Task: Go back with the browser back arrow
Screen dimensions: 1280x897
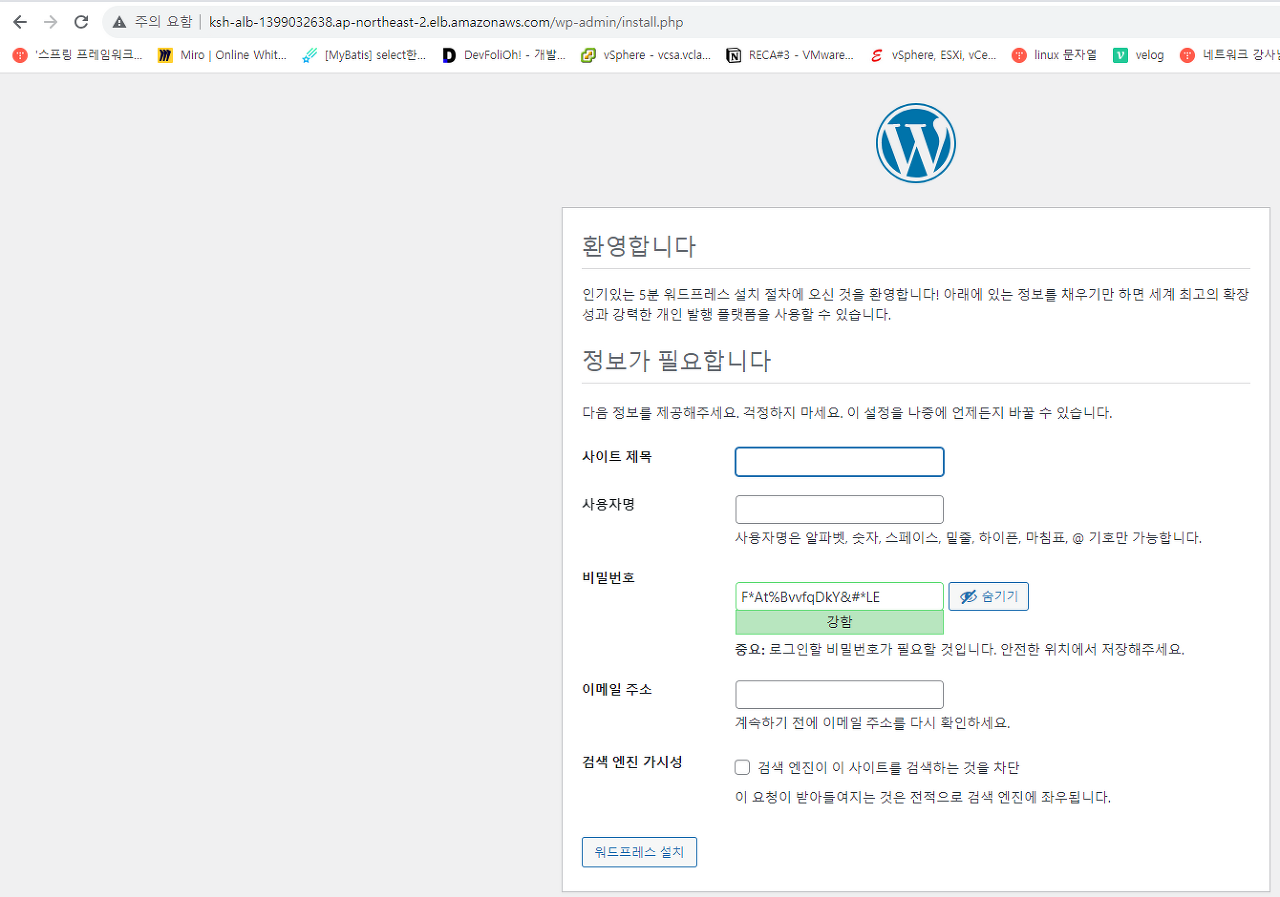Action: 20,22
